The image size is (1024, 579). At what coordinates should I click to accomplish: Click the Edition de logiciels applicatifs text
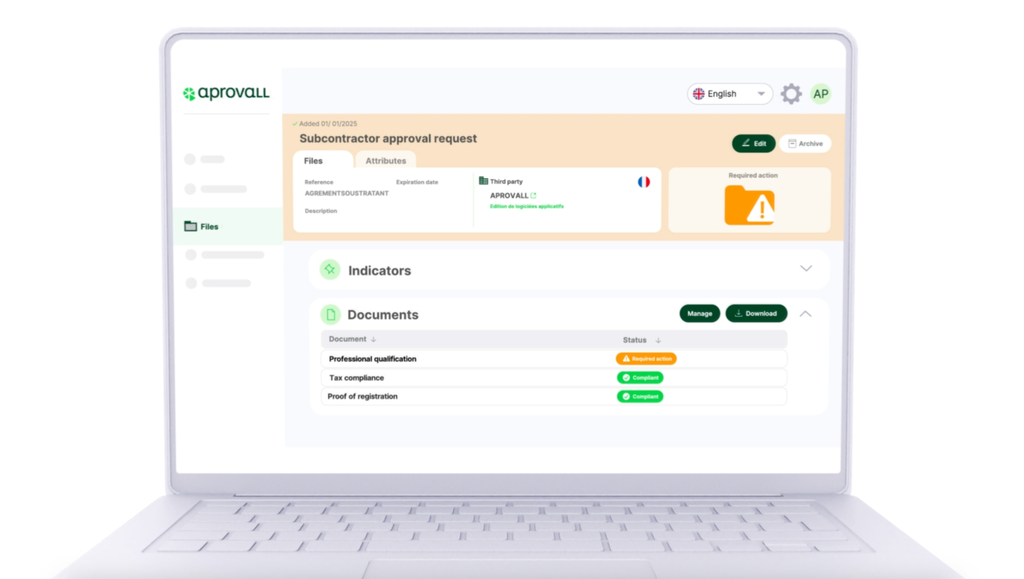pos(526,206)
